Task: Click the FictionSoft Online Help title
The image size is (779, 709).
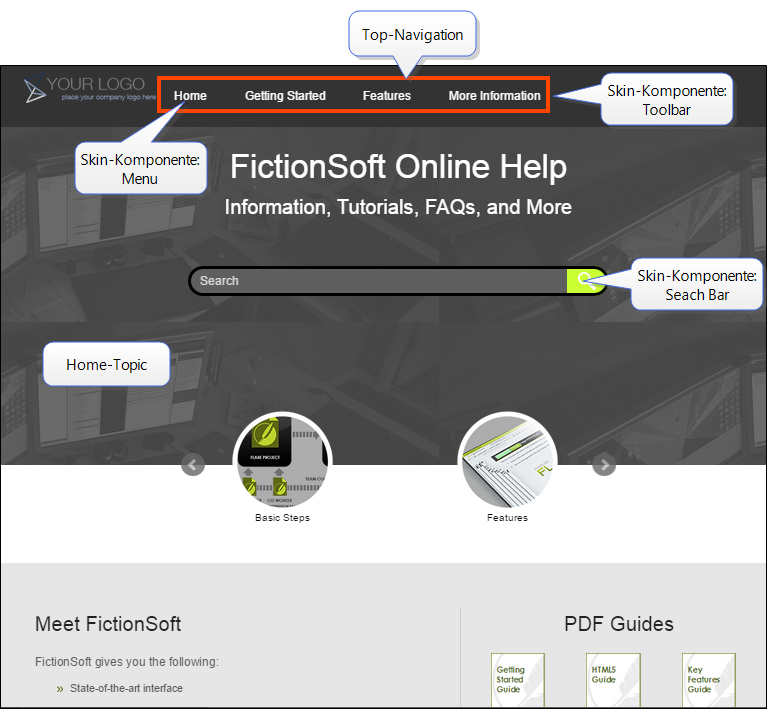Action: click(x=398, y=166)
